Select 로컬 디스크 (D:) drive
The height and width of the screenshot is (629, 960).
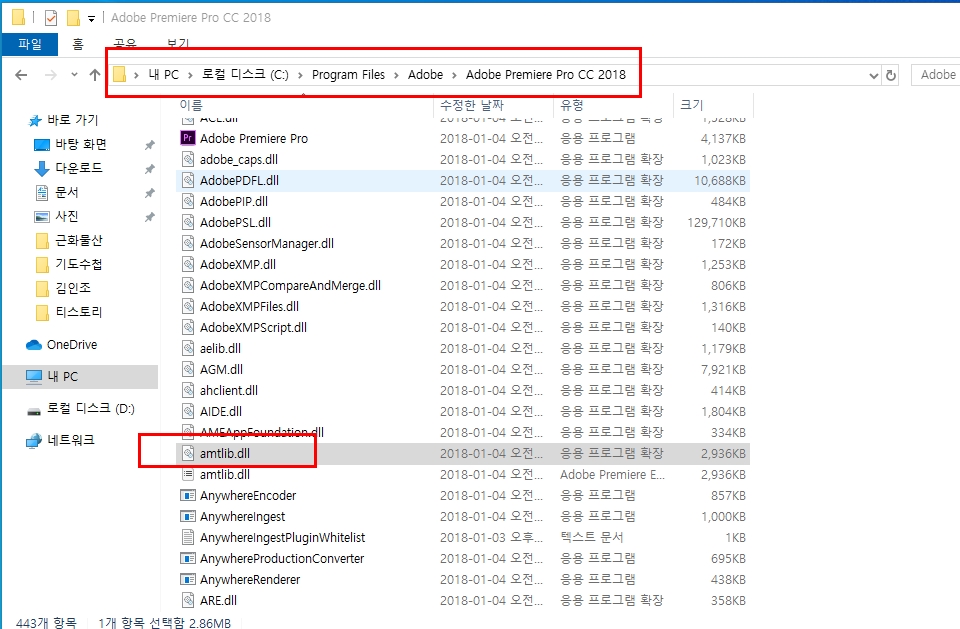click(91, 409)
